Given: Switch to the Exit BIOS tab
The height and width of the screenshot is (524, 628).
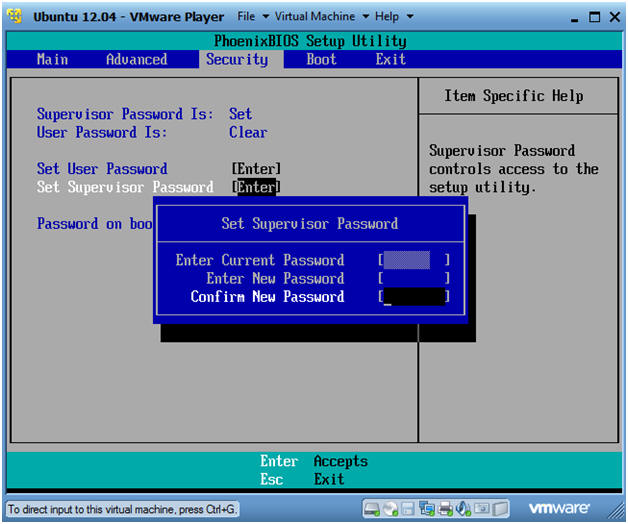Looking at the screenshot, I should (390, 59).
